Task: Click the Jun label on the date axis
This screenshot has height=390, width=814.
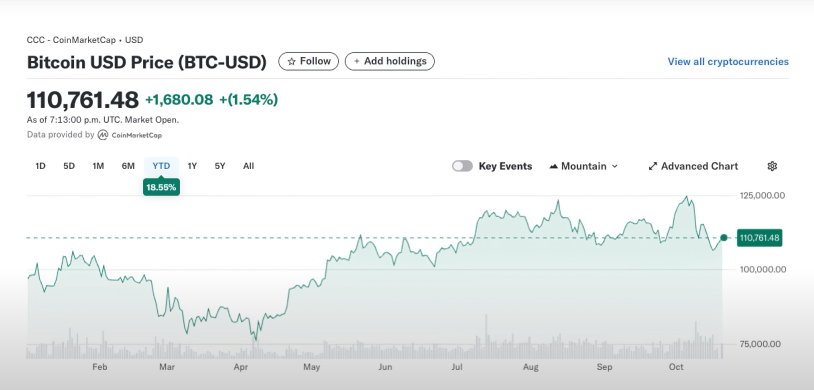Action: pyautogui.click(x=385, y=367)
